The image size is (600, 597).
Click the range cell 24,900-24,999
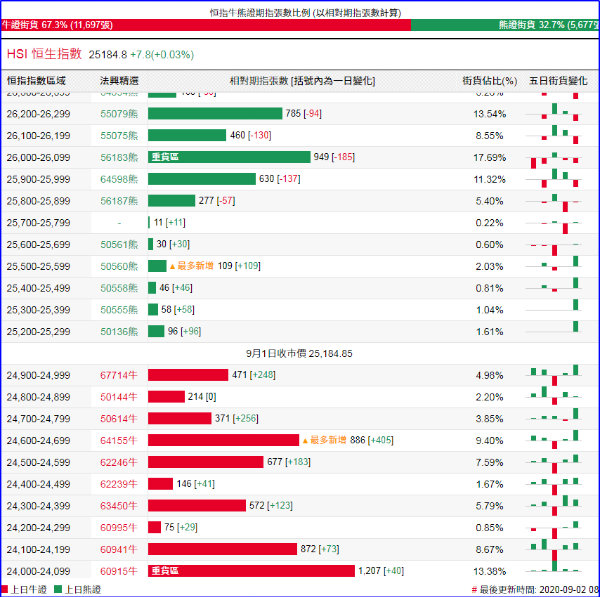click(x=38, y=375)
